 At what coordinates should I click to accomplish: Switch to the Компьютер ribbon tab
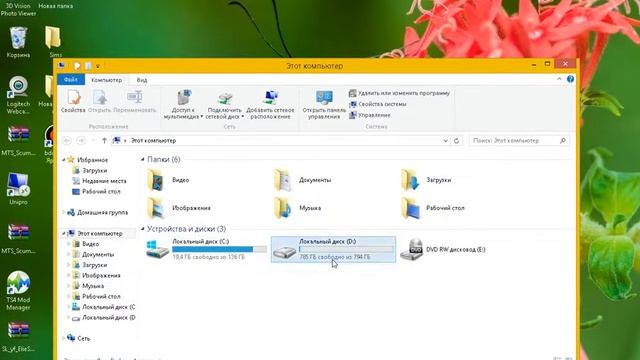click(107, 80)
